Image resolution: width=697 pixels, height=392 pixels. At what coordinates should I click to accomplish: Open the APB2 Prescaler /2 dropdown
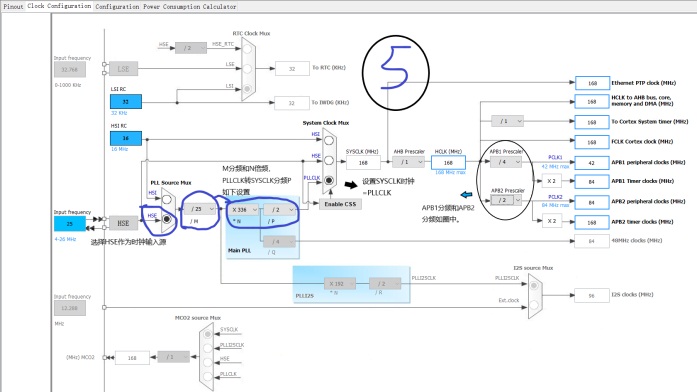pos(506,200)
